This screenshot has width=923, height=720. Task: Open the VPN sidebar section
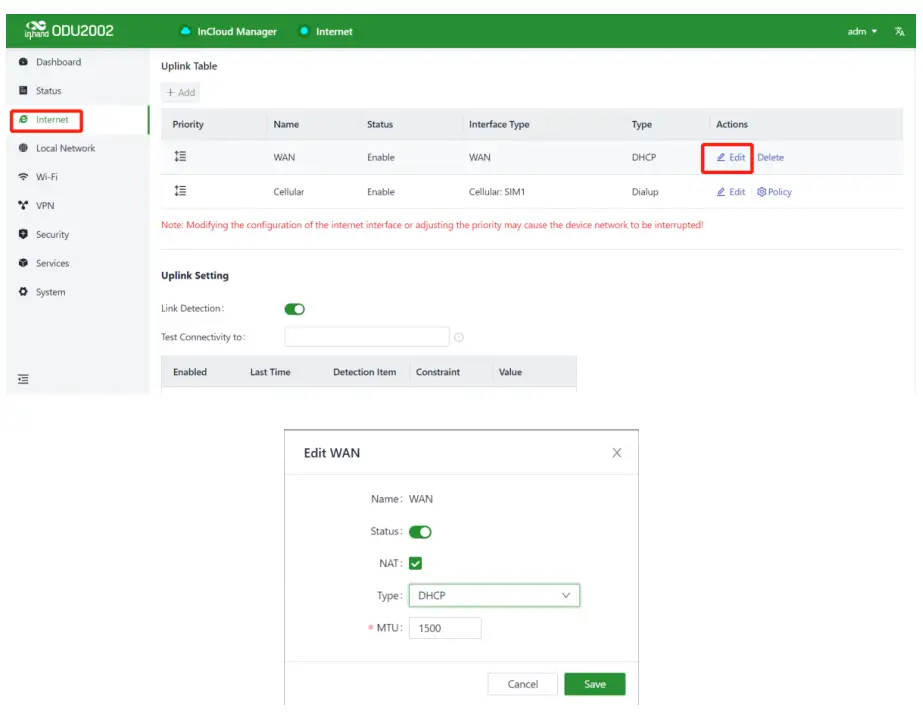tap(44, 206)
